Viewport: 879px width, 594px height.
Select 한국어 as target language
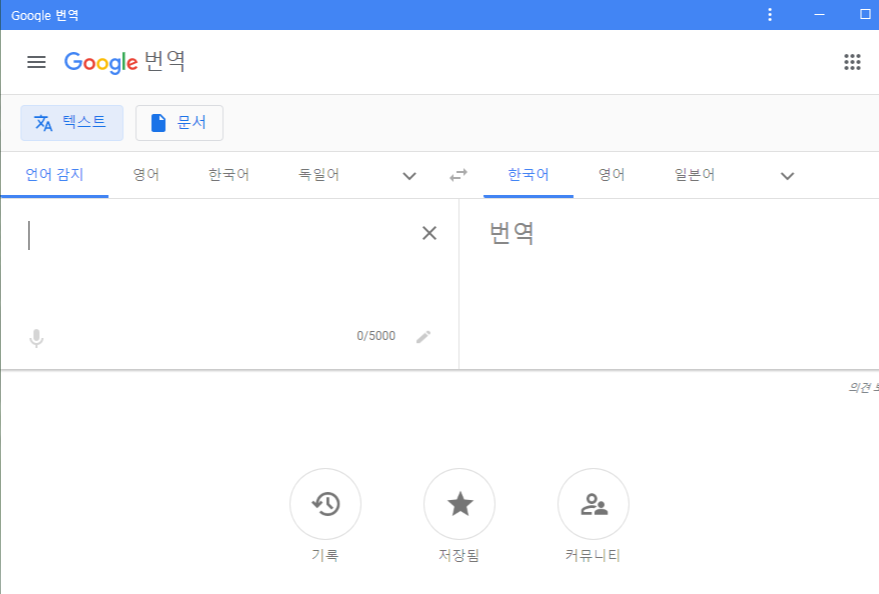coord(528,175)
